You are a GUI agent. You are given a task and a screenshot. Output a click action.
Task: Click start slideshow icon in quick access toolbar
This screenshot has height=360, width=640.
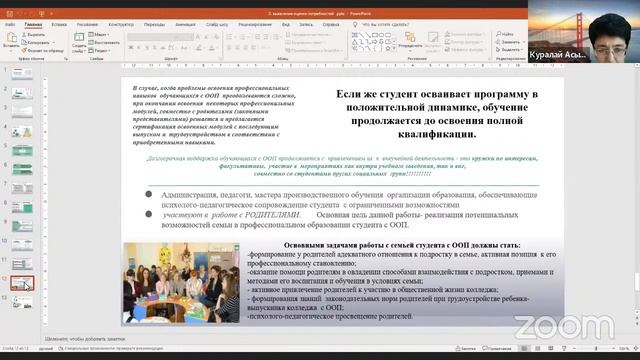(41, 13)
